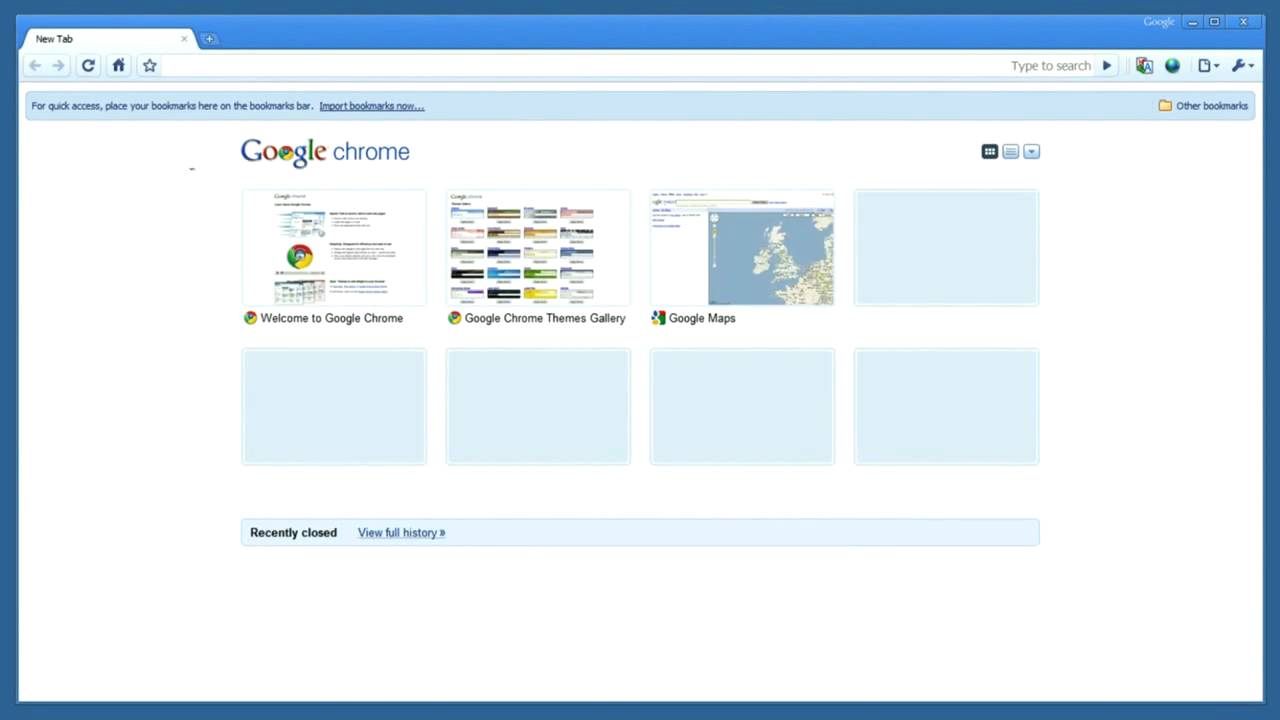Switch to thumbnail grid view
The height and width of the screenshot is (720, 1280).
[x=990, y=152]
